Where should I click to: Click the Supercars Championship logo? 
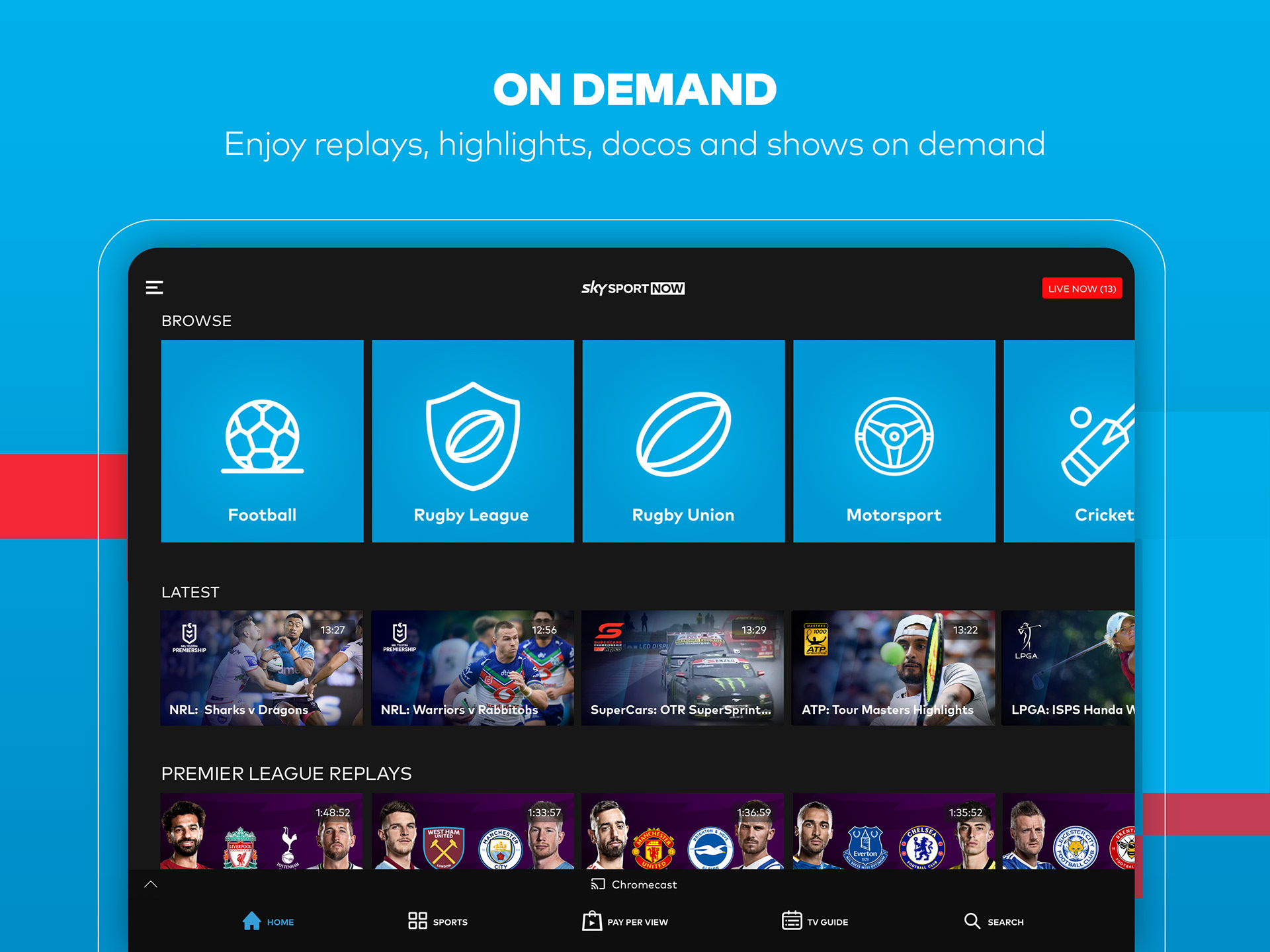[x=608, y=637]
